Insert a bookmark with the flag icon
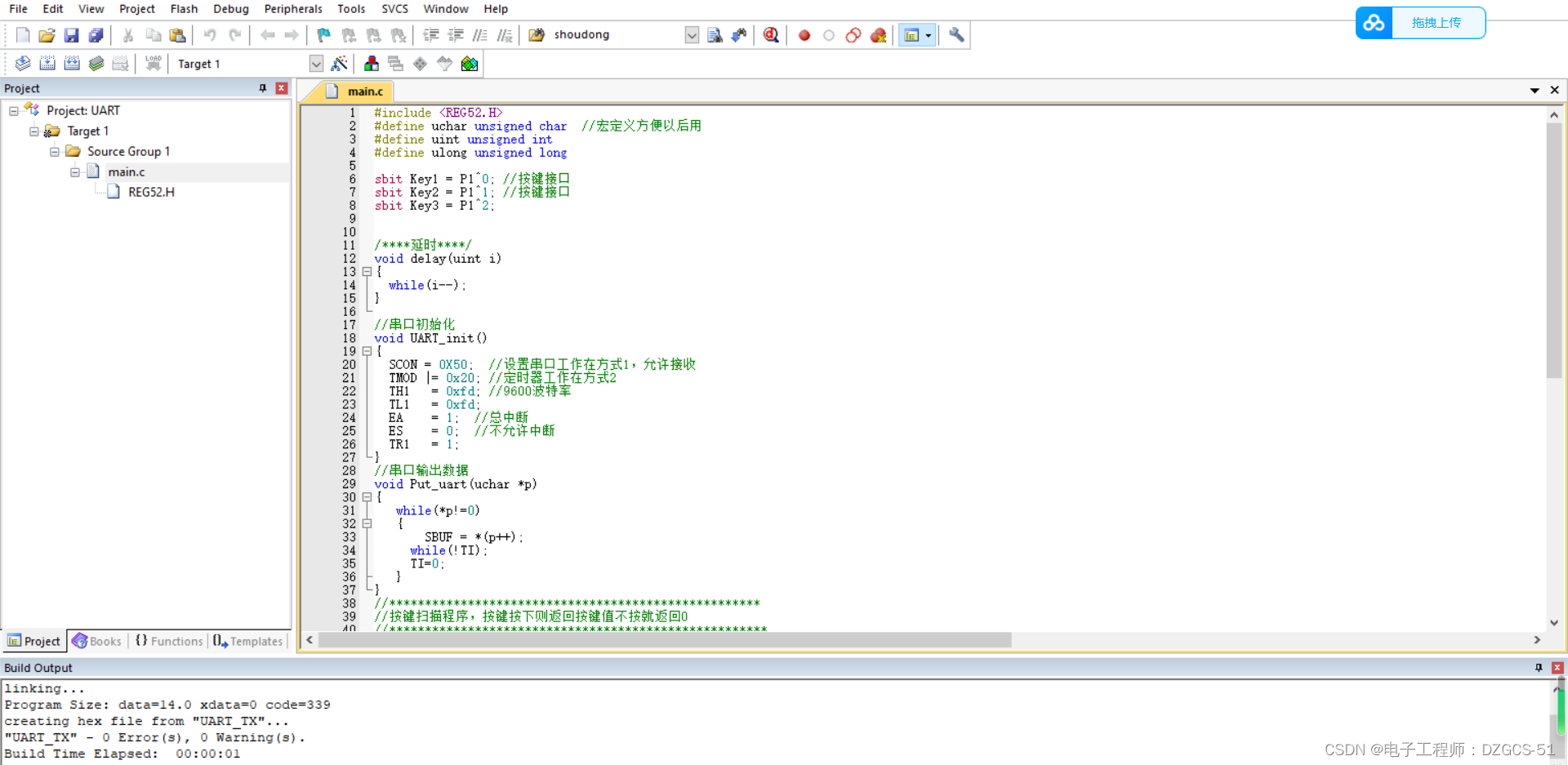Image resolution: width=1568 pixels, height=765 pixels. 324,35
